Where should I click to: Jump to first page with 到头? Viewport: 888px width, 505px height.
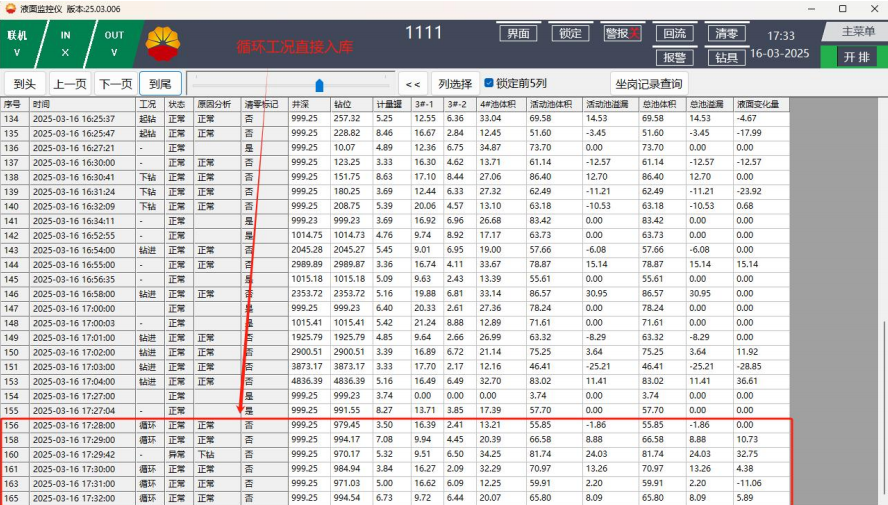(x=24, y=84)
